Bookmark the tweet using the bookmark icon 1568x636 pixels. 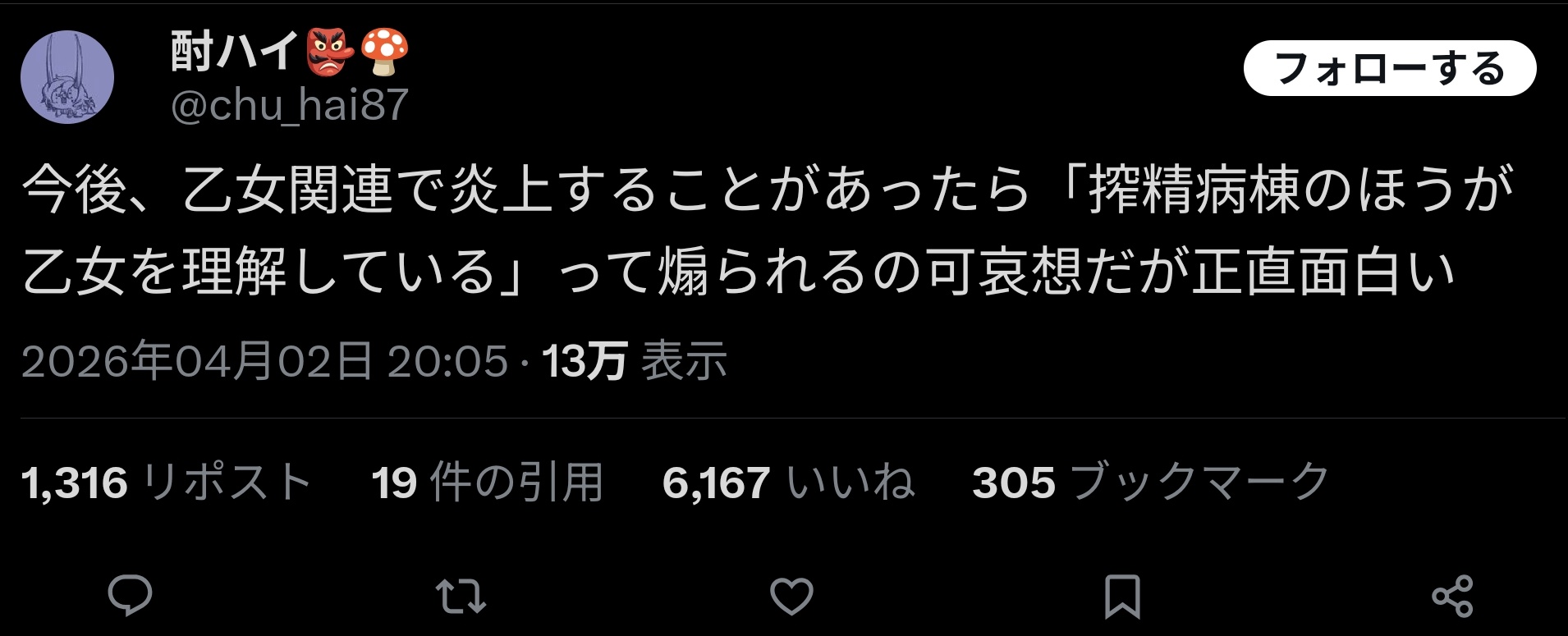tap(1122, 597)
